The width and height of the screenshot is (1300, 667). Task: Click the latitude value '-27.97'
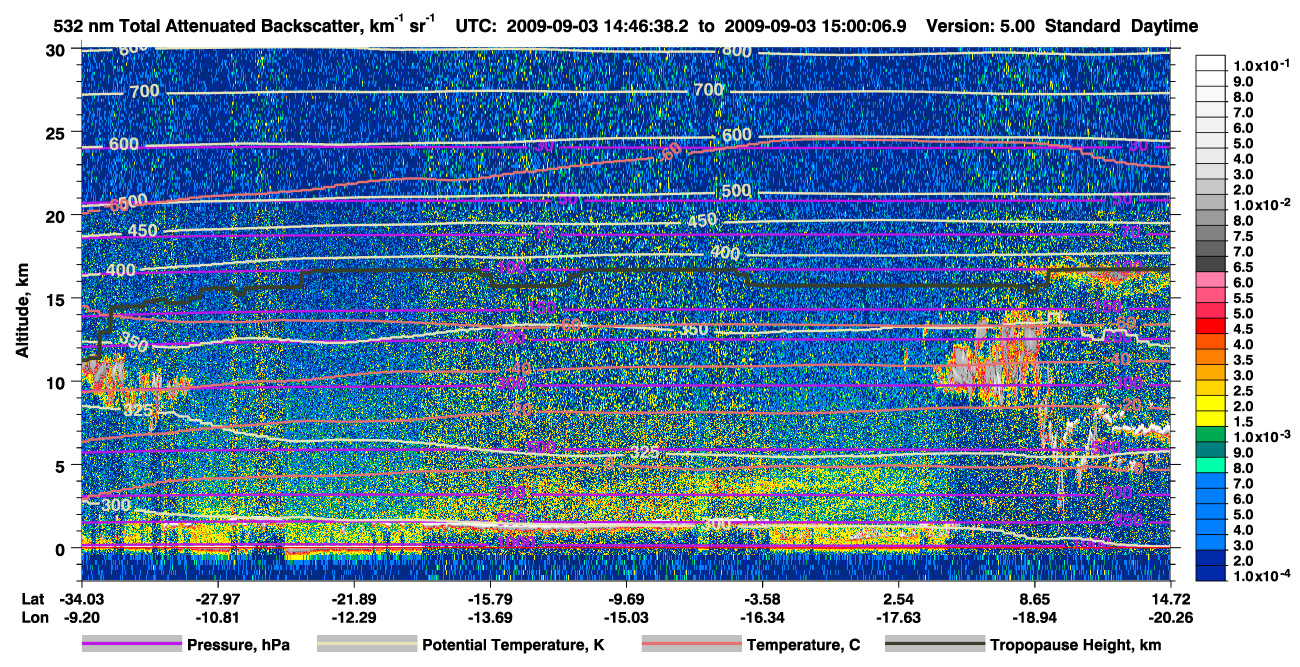pos(217,599)
